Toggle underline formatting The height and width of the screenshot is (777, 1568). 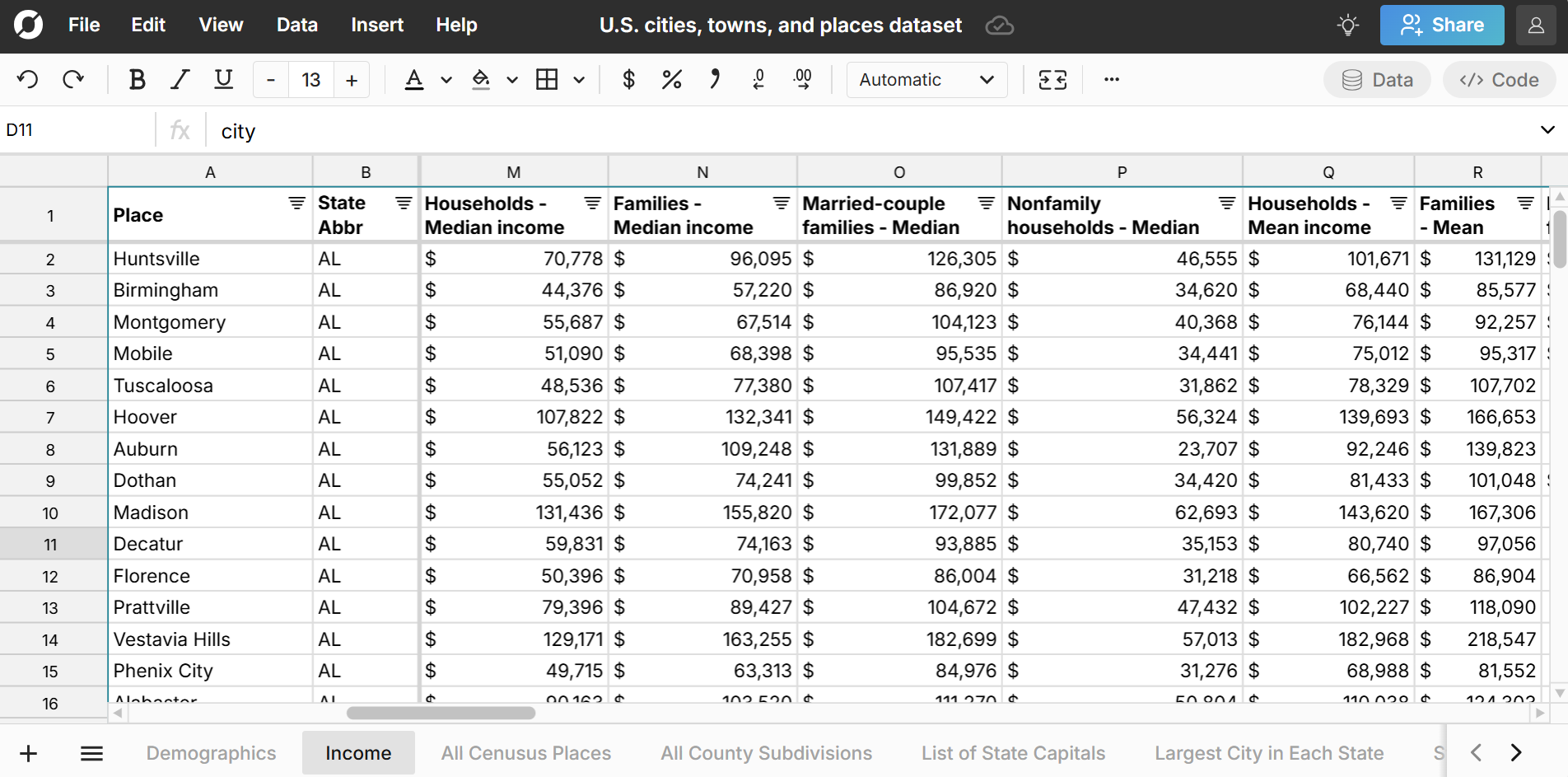coord(223,79)
